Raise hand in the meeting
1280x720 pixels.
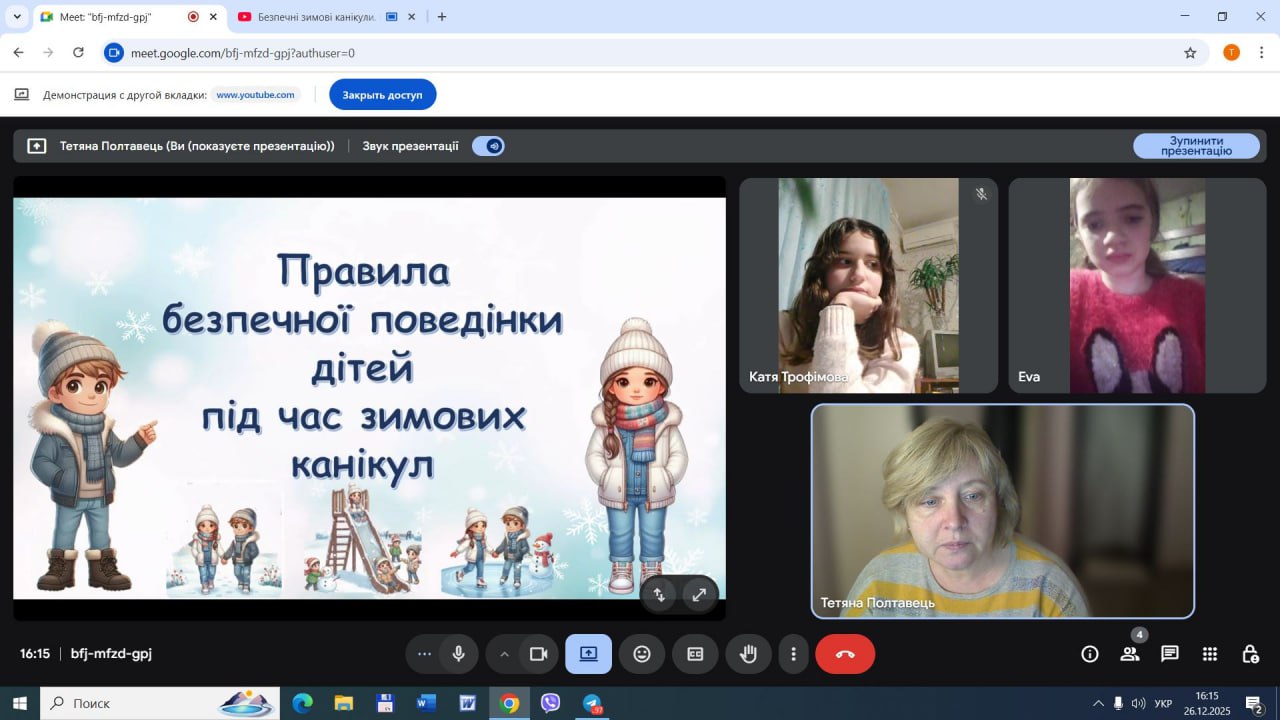click(x=748, y=654)
